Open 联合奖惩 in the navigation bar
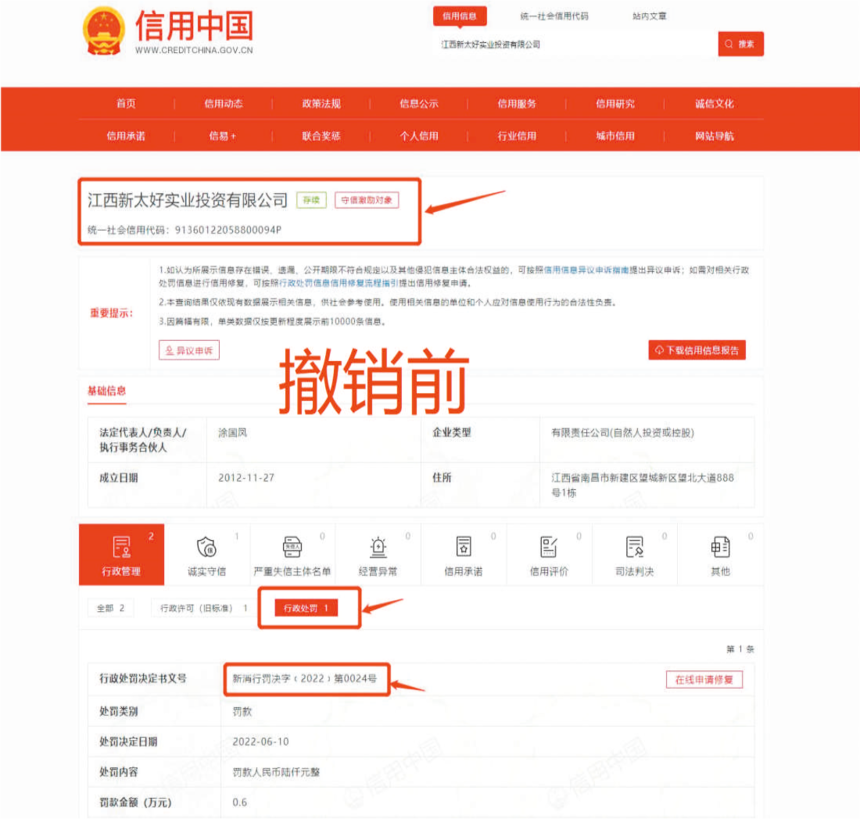The height and width of the screenshot is (819, 860). [321, 136]
